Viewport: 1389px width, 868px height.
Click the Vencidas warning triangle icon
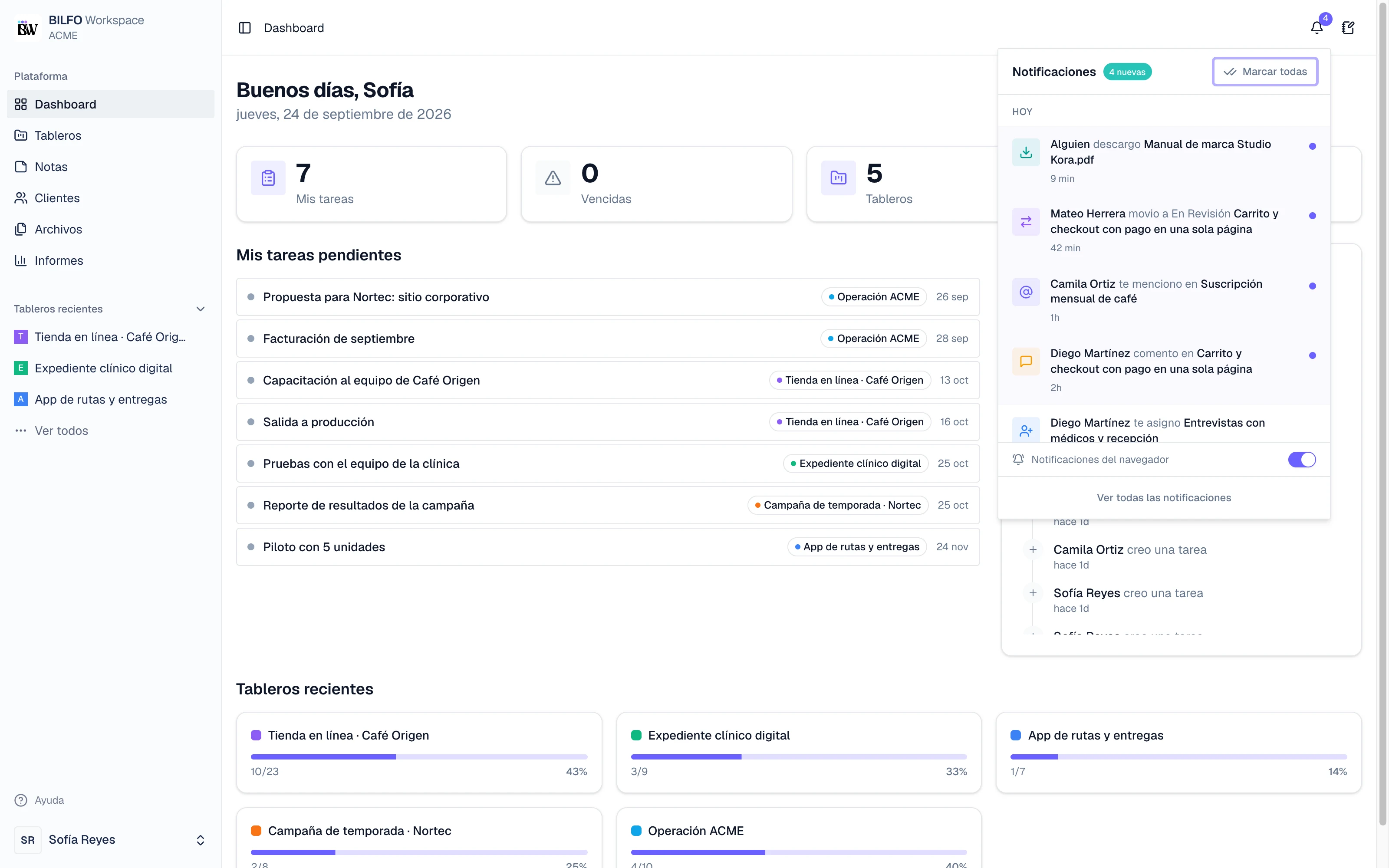(x=553, y=178)
